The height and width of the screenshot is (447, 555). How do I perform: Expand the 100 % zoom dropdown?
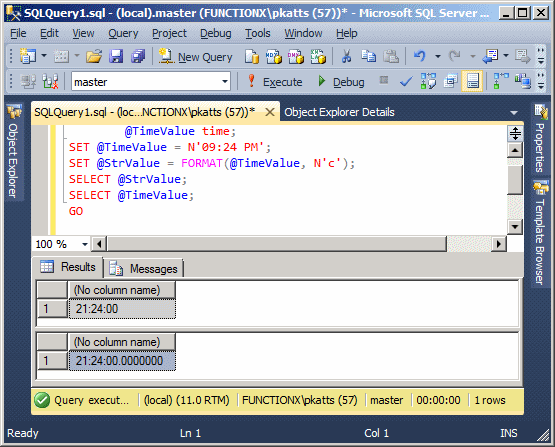(x=84, y=244)
